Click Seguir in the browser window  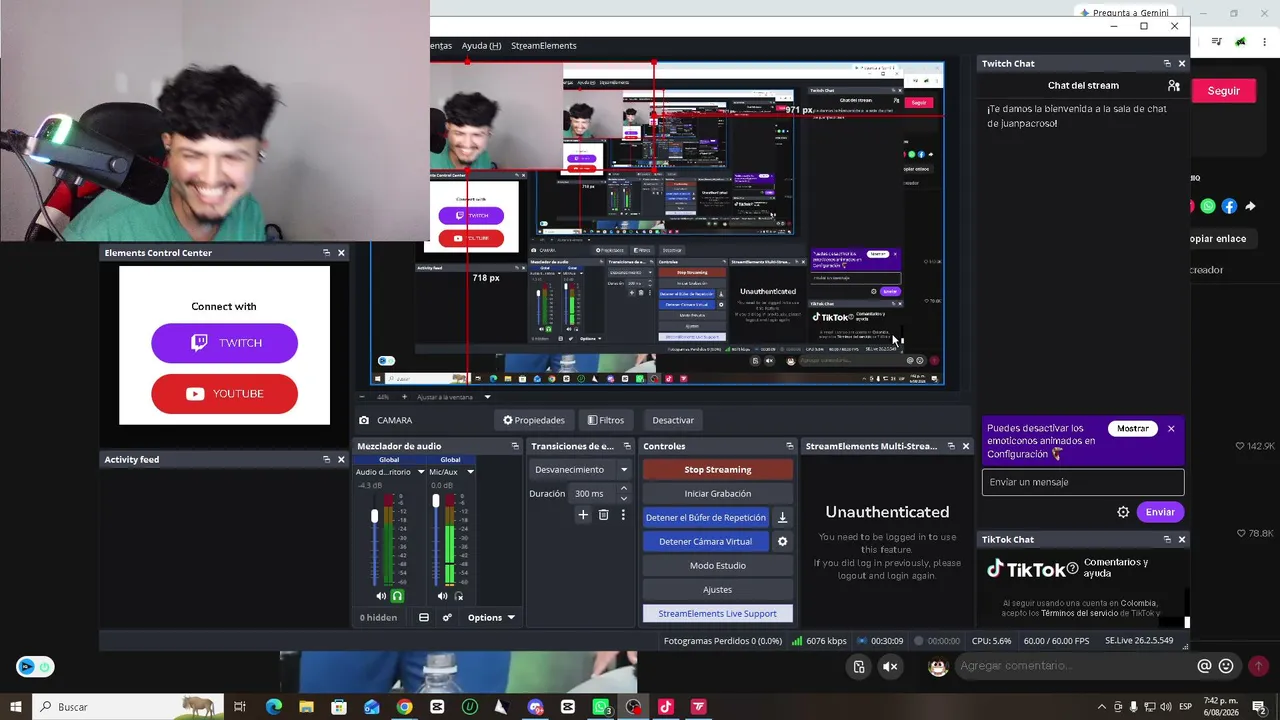[x=1222, y=91]
